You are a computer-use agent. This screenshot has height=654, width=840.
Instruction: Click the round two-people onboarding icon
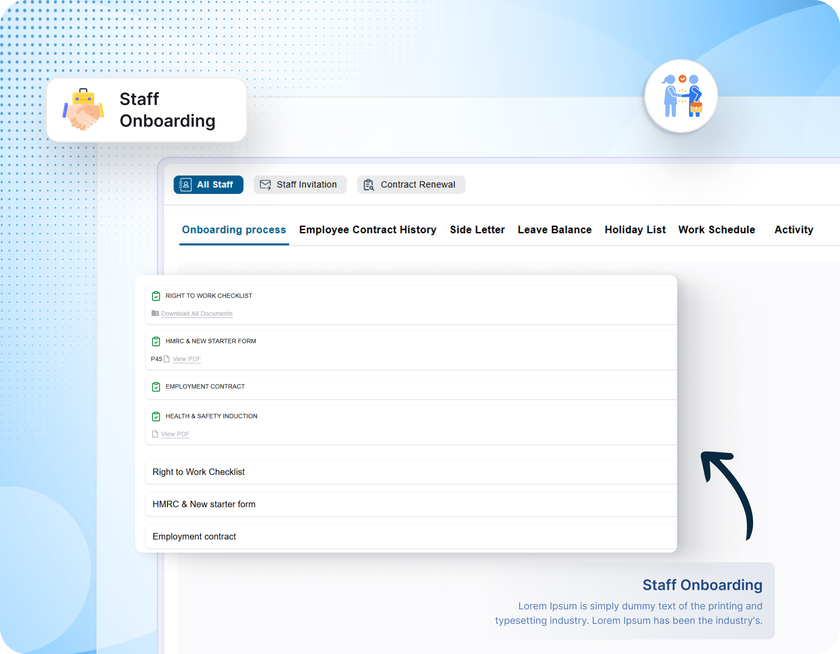[x=681, y=96]
